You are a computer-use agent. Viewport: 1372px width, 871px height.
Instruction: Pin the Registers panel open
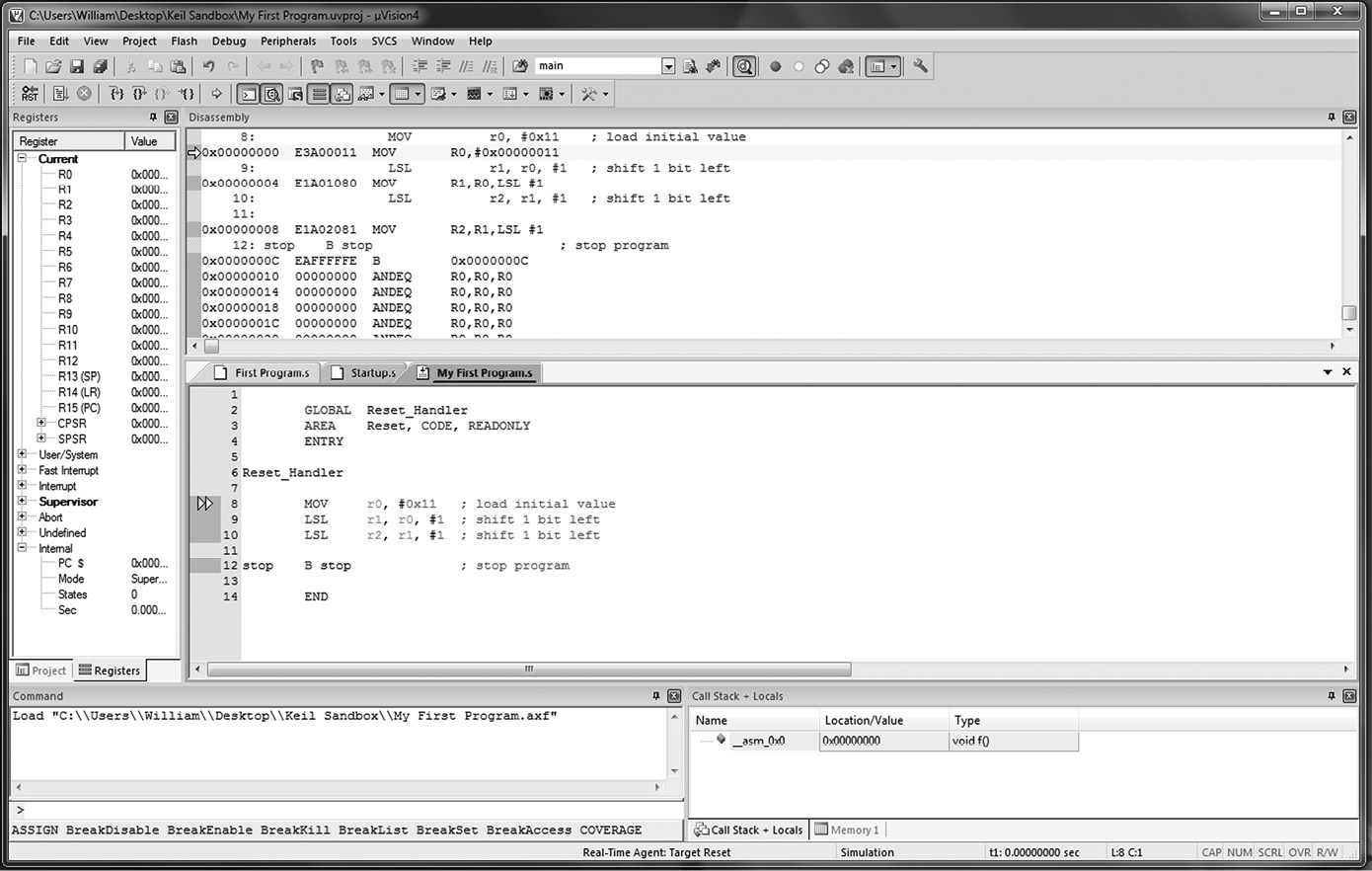153,117
